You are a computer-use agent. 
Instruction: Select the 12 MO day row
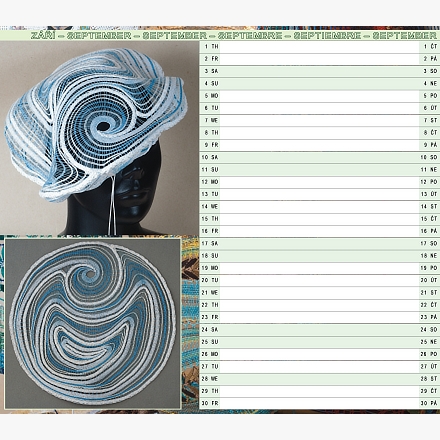(x=319, y=182)
